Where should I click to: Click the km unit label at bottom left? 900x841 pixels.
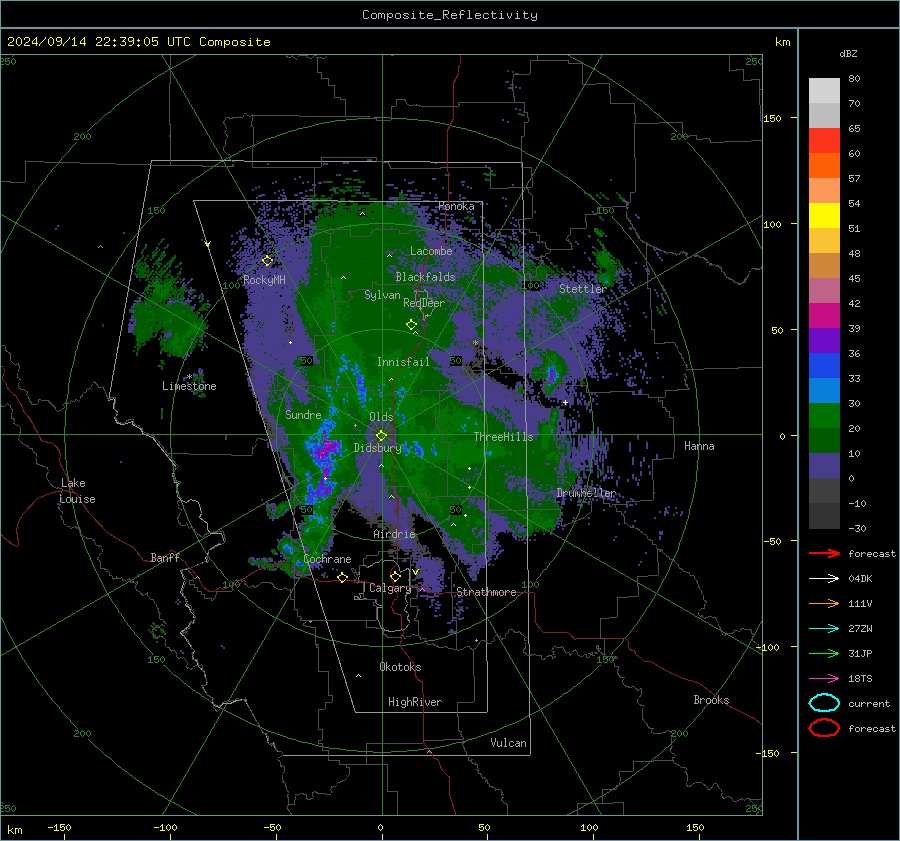[14, 830]
